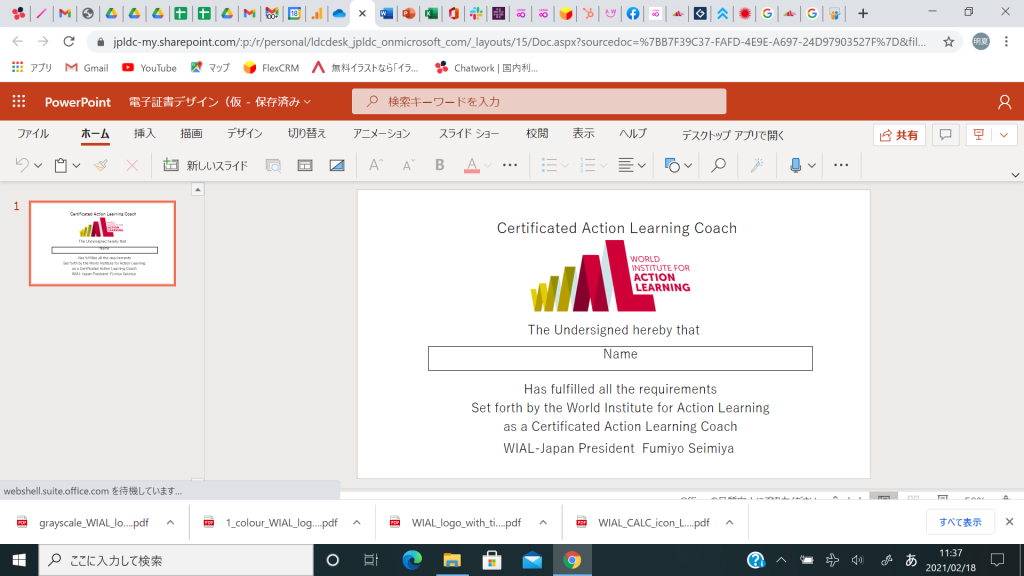Click the increase font size icon
Screen dimensions: 1024x576
coord(376,165)
